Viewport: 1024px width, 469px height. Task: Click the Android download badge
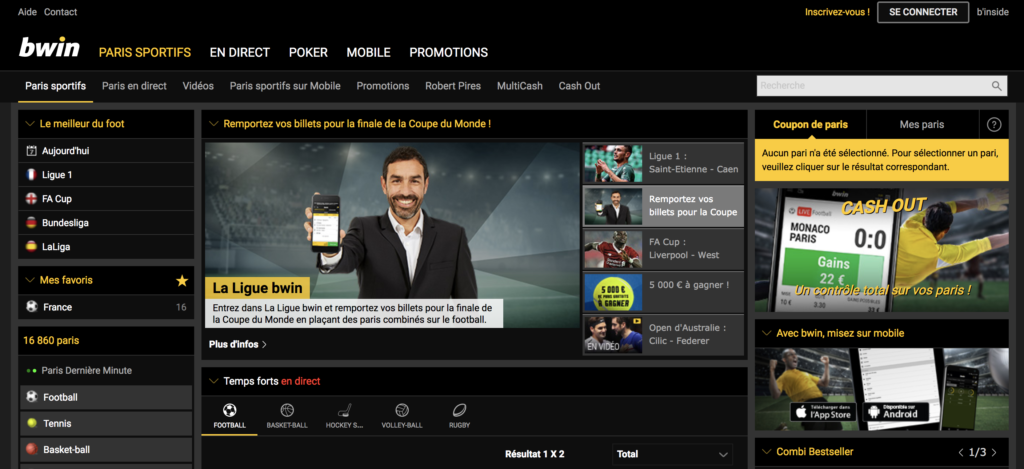coord(896,412)
